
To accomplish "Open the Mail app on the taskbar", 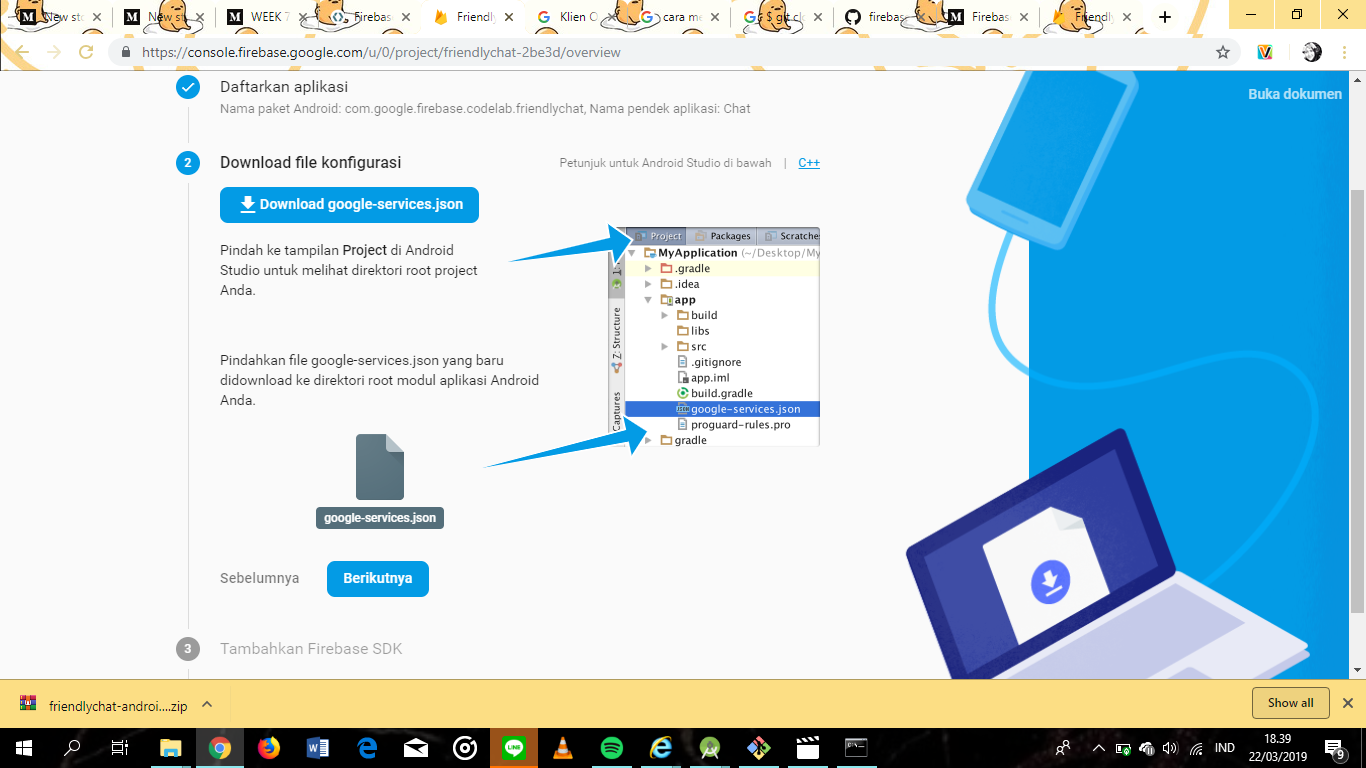I will (x=416, y=747).
